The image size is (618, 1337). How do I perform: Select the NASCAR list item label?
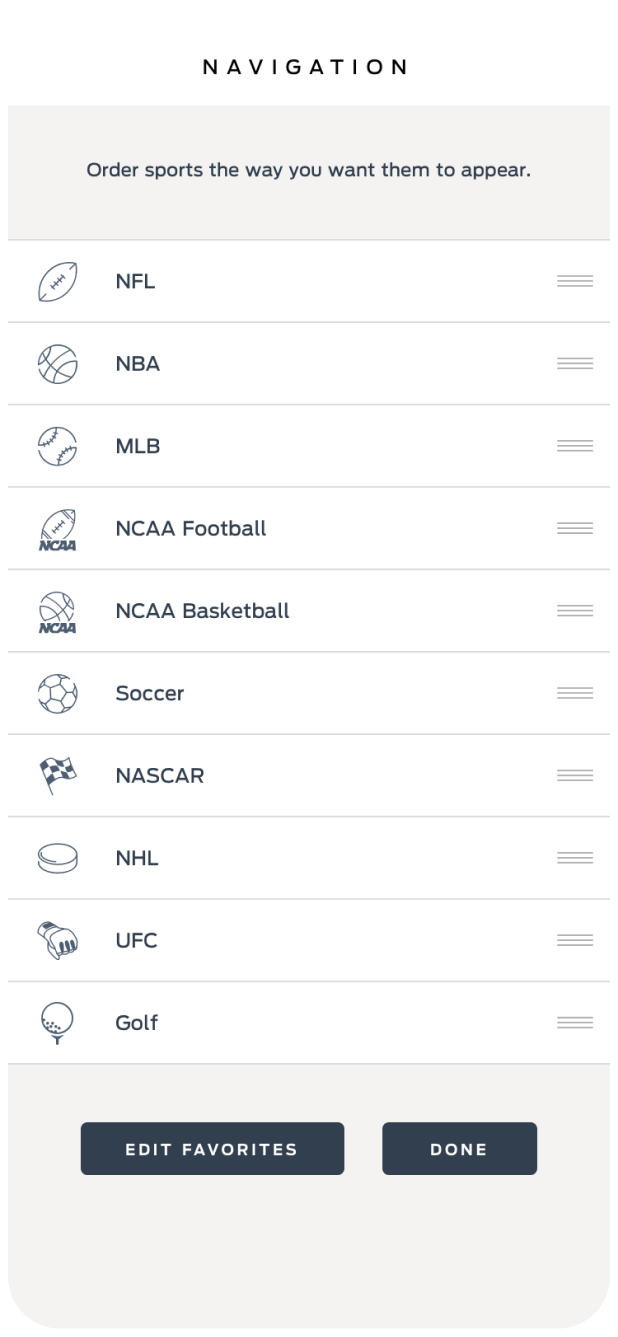[160, 776]
